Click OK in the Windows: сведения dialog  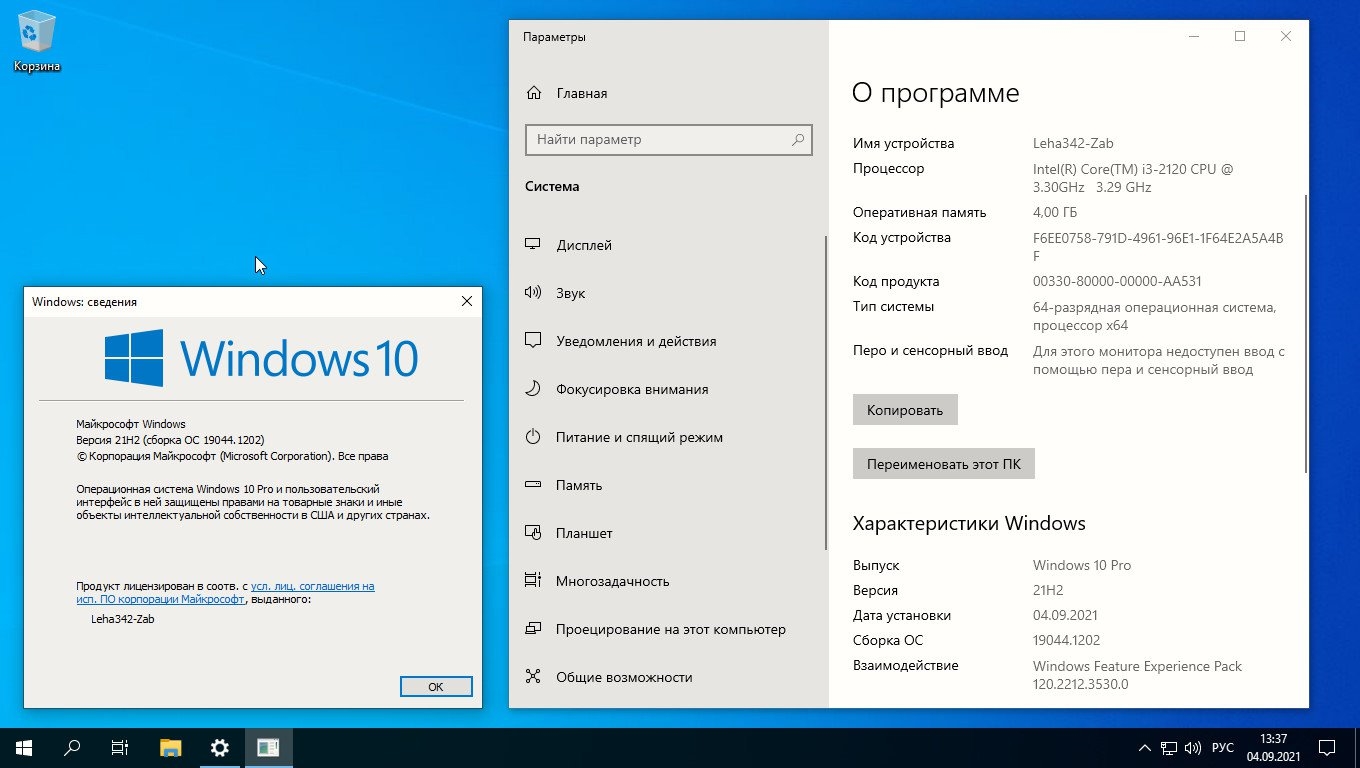pyautogui.click(x=435, y=687)
